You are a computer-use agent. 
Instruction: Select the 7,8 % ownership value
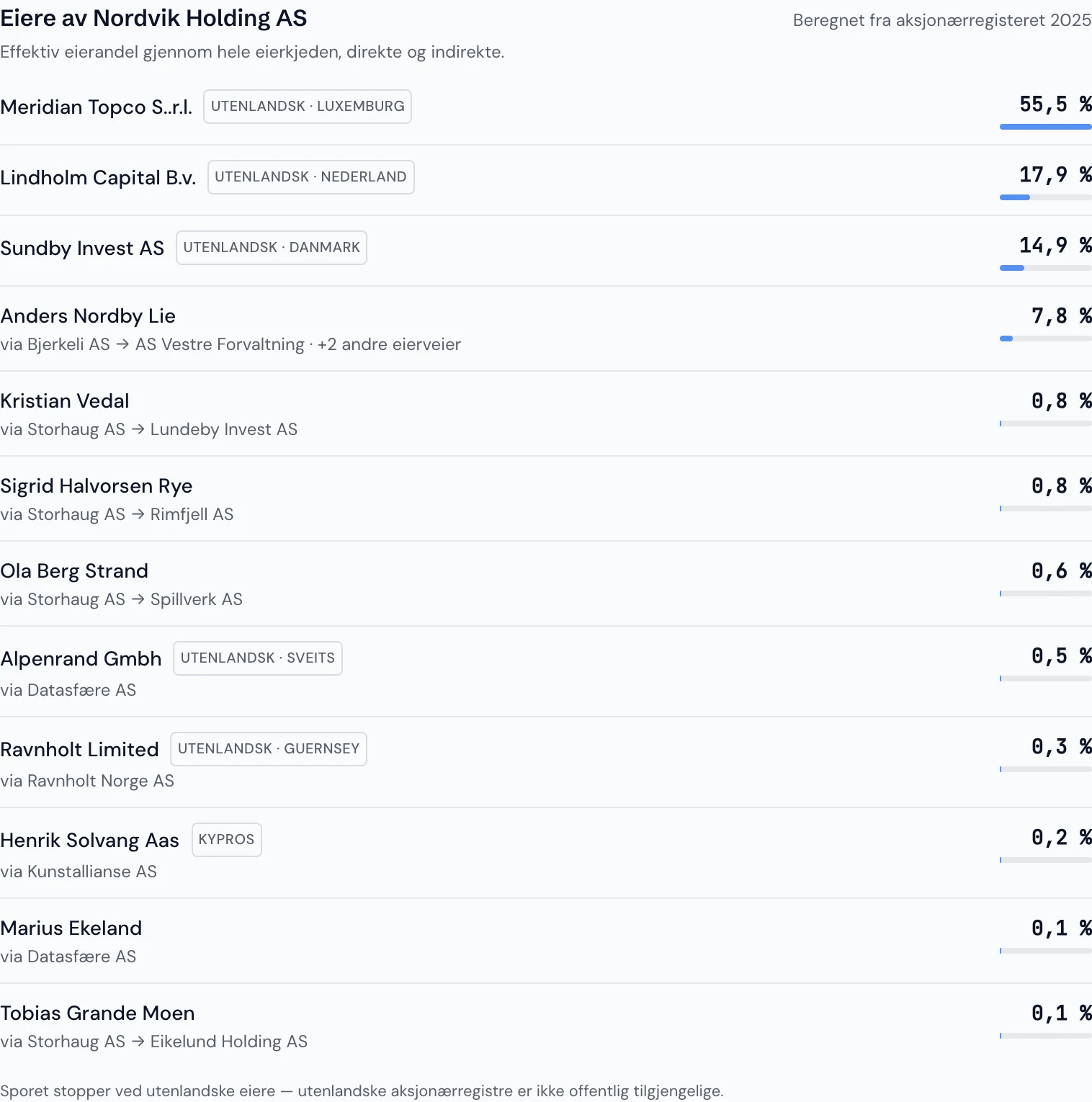1061,316
